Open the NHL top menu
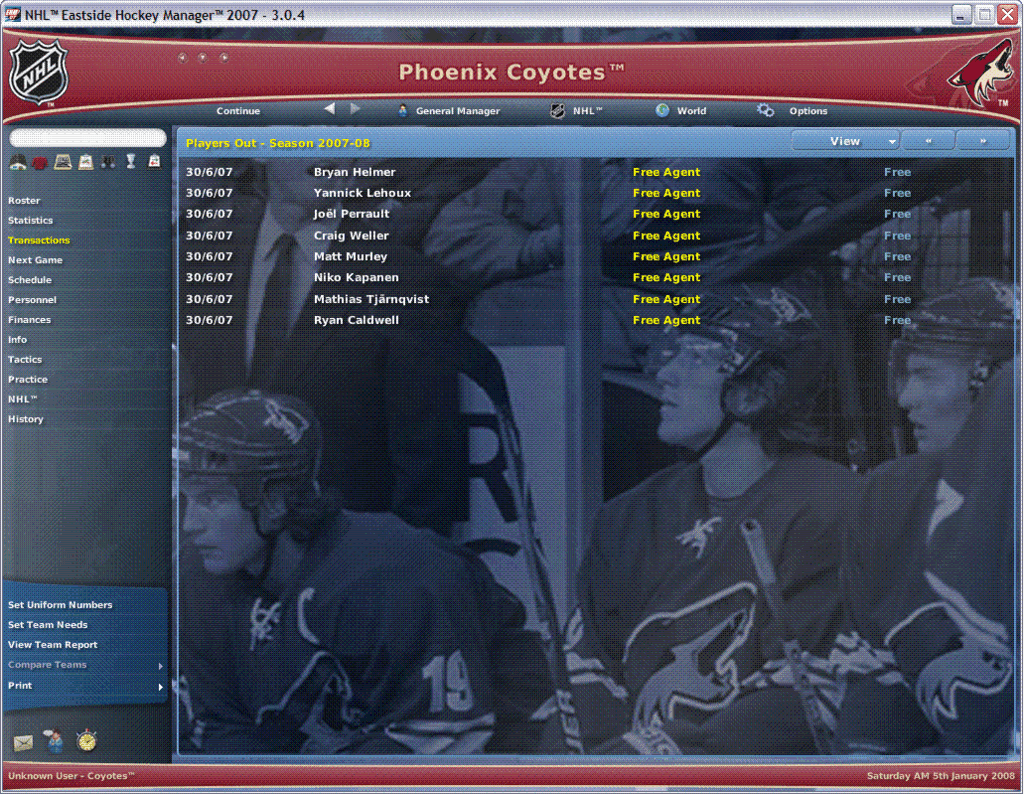 pyautogui.click(x=587, y=111)
